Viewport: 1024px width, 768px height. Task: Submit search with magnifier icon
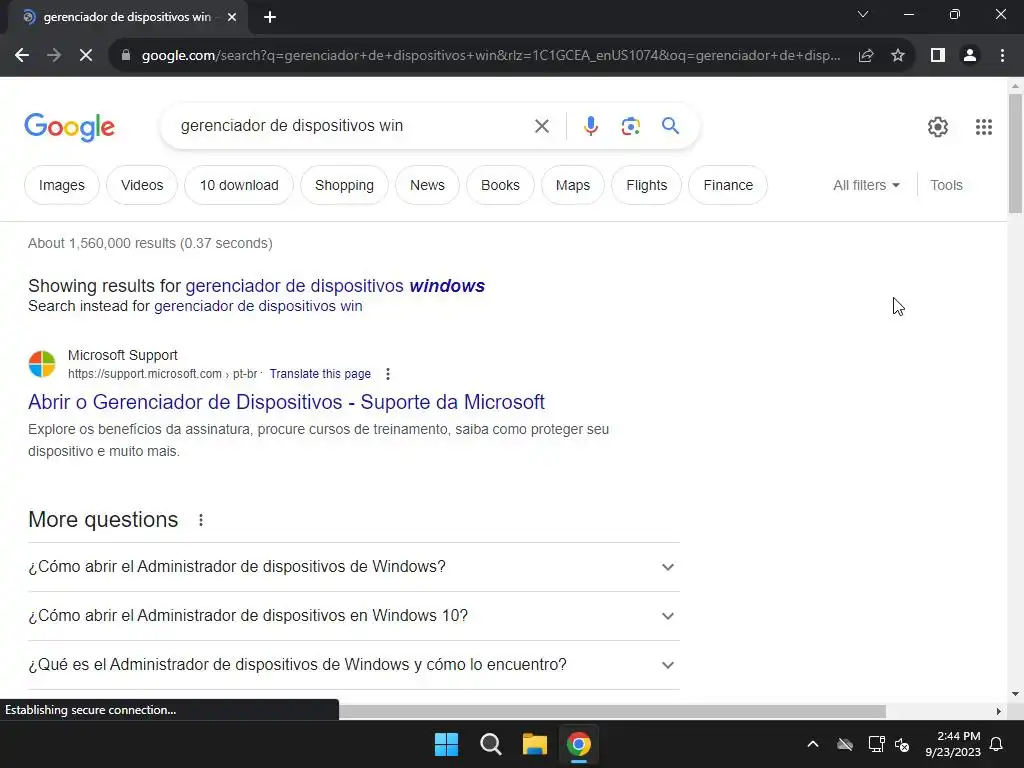671,125
